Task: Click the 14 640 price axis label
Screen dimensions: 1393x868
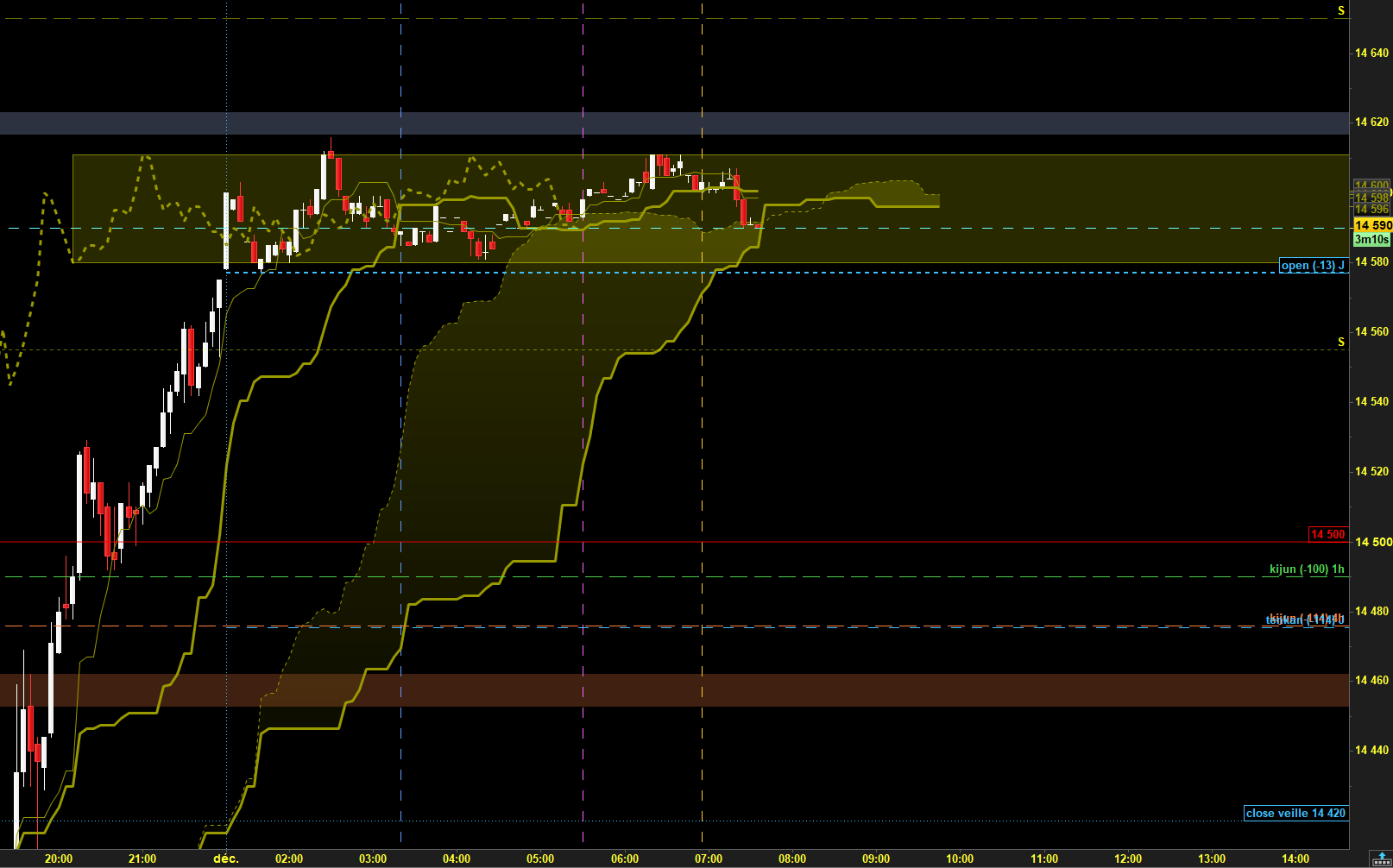Action: point(1372,53)
